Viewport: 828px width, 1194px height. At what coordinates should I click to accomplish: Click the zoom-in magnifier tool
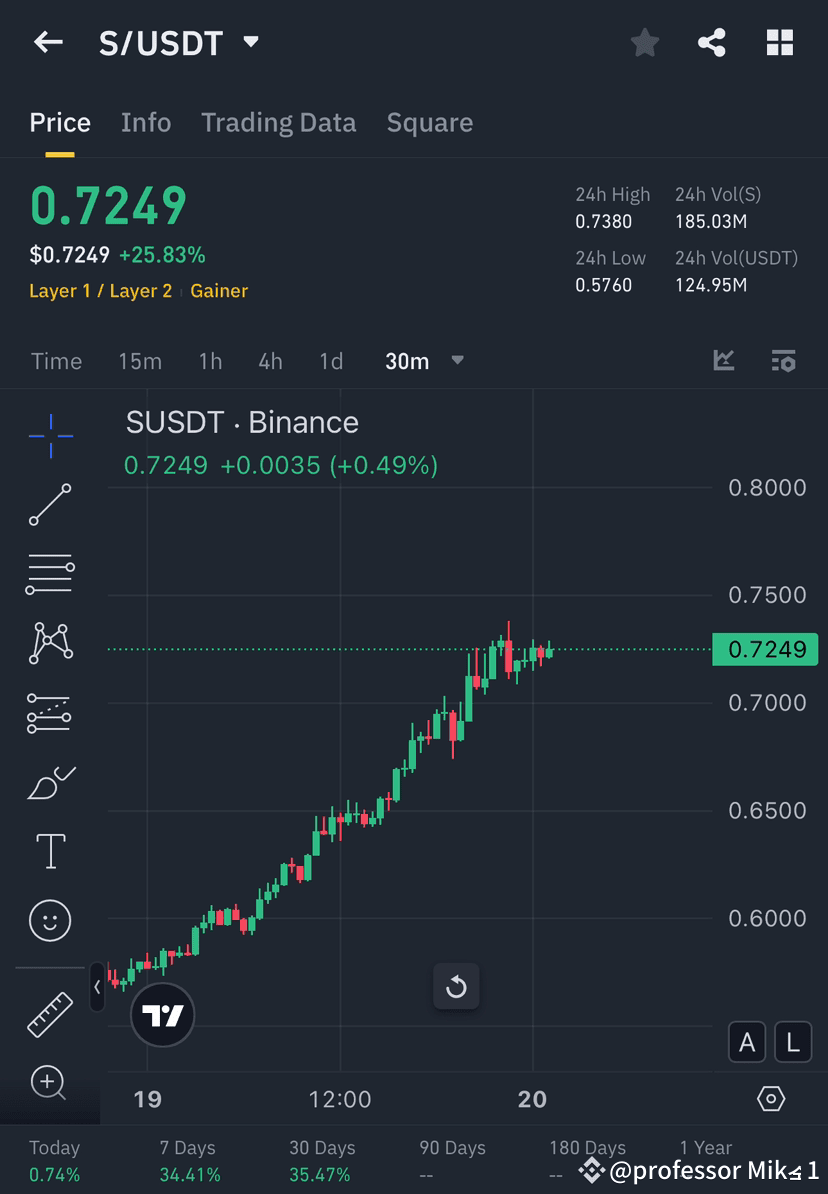pyautogui.click(x=49, y=1083)
